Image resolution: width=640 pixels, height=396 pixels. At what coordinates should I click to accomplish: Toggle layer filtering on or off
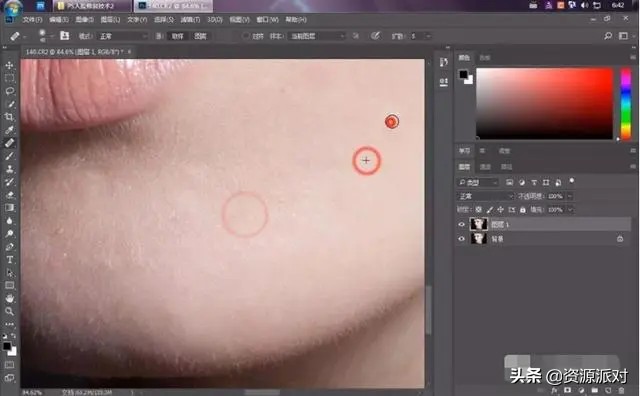pyautogui.click(x=572, y=180)
